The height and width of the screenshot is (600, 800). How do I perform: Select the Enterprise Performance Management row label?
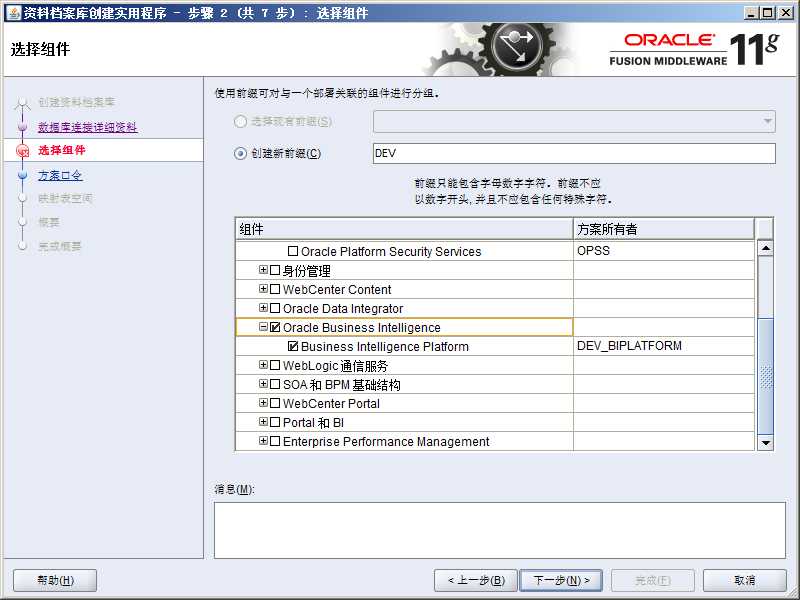pyautogui.click(x=386, y=441)
